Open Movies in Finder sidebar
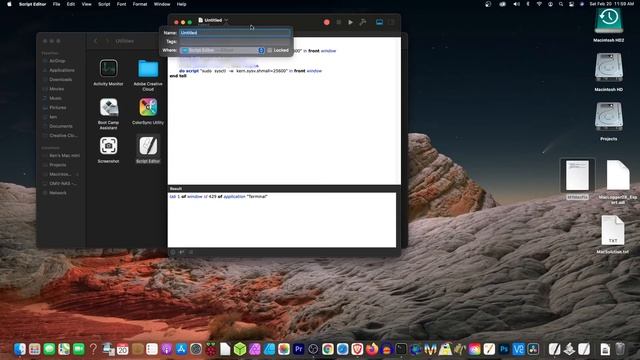Screen dimensions: 640x360 click(x=56, y=89)
